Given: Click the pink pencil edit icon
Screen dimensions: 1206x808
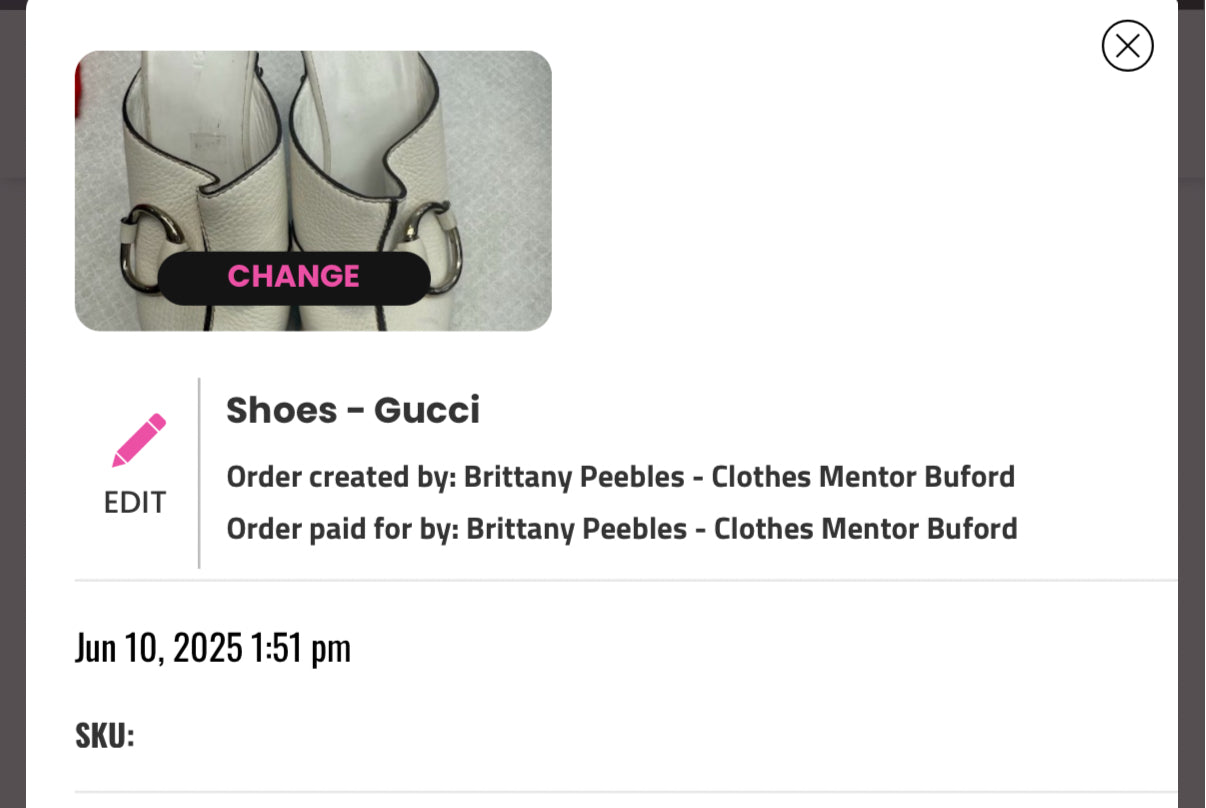Looking at the screenshot, I should (138, 440).
